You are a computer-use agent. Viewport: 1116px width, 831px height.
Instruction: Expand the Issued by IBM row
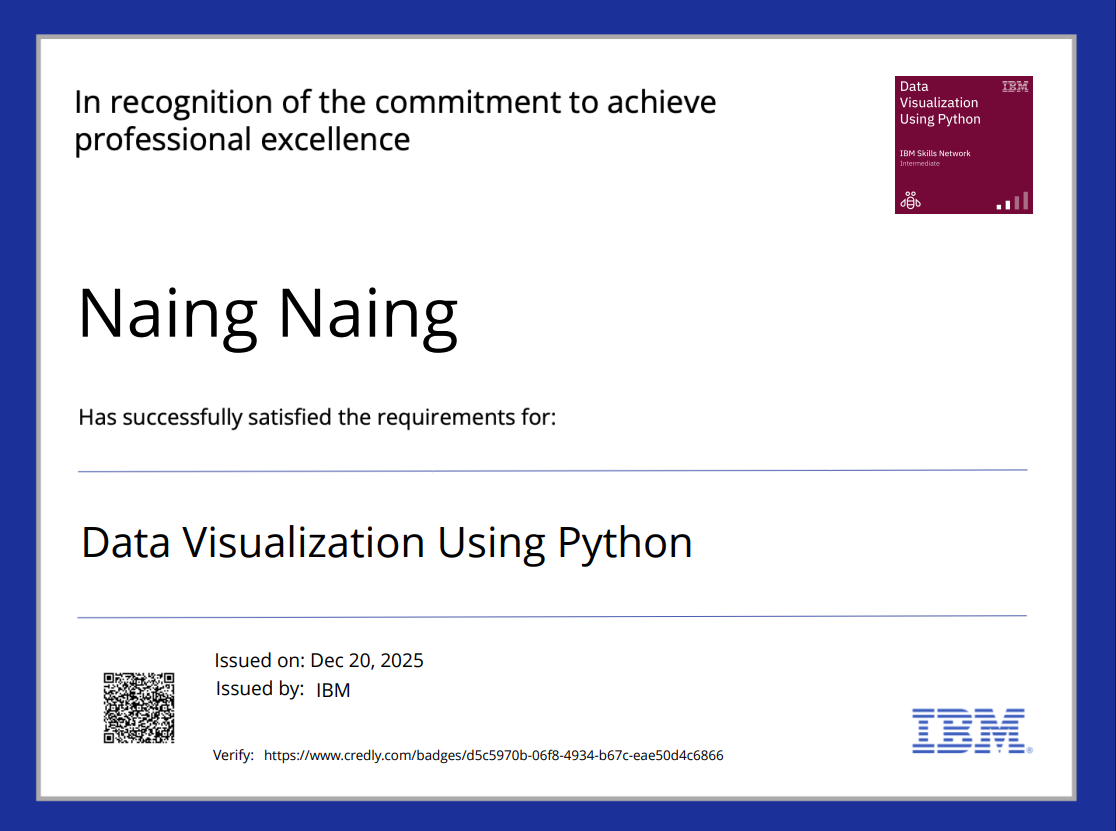[282, 689]
